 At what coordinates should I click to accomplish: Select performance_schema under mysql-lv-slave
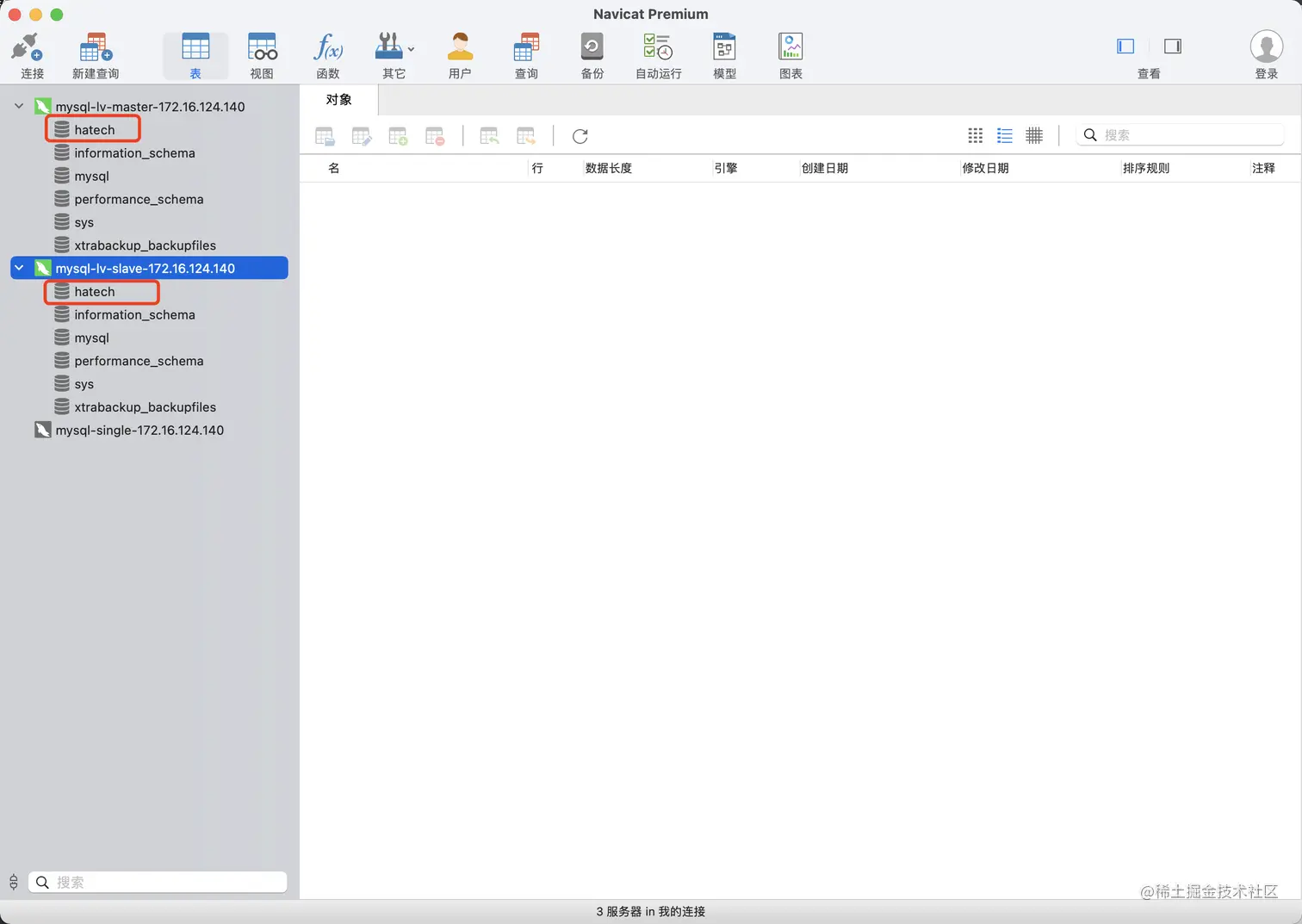pyautogui.click(x=139, y=362)
